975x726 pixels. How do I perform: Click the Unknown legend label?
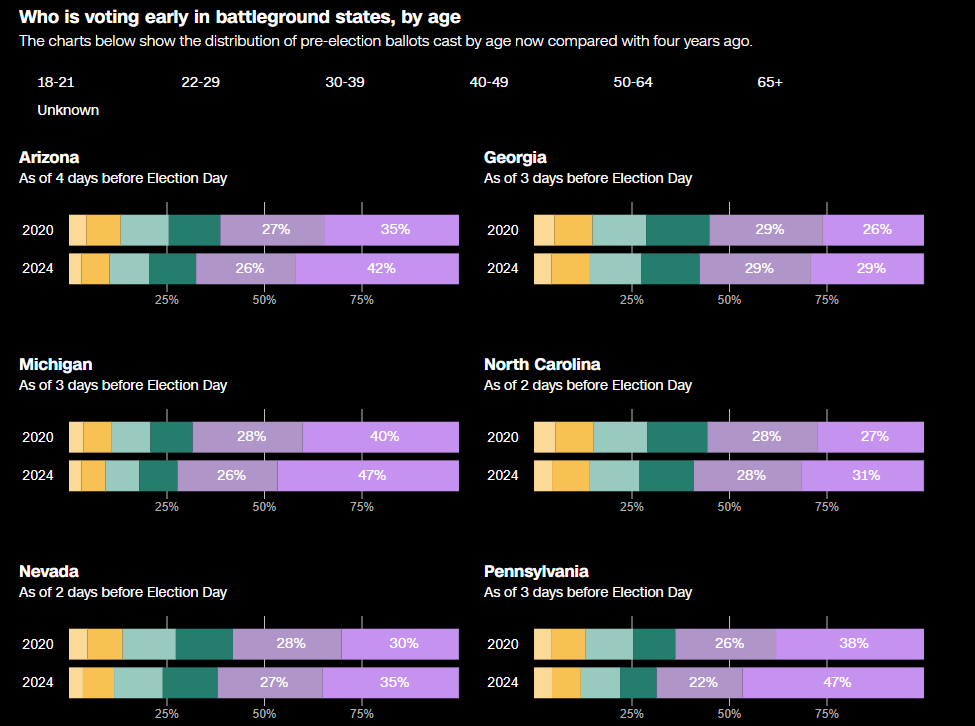pyautogui.click(x=68, y=110)
